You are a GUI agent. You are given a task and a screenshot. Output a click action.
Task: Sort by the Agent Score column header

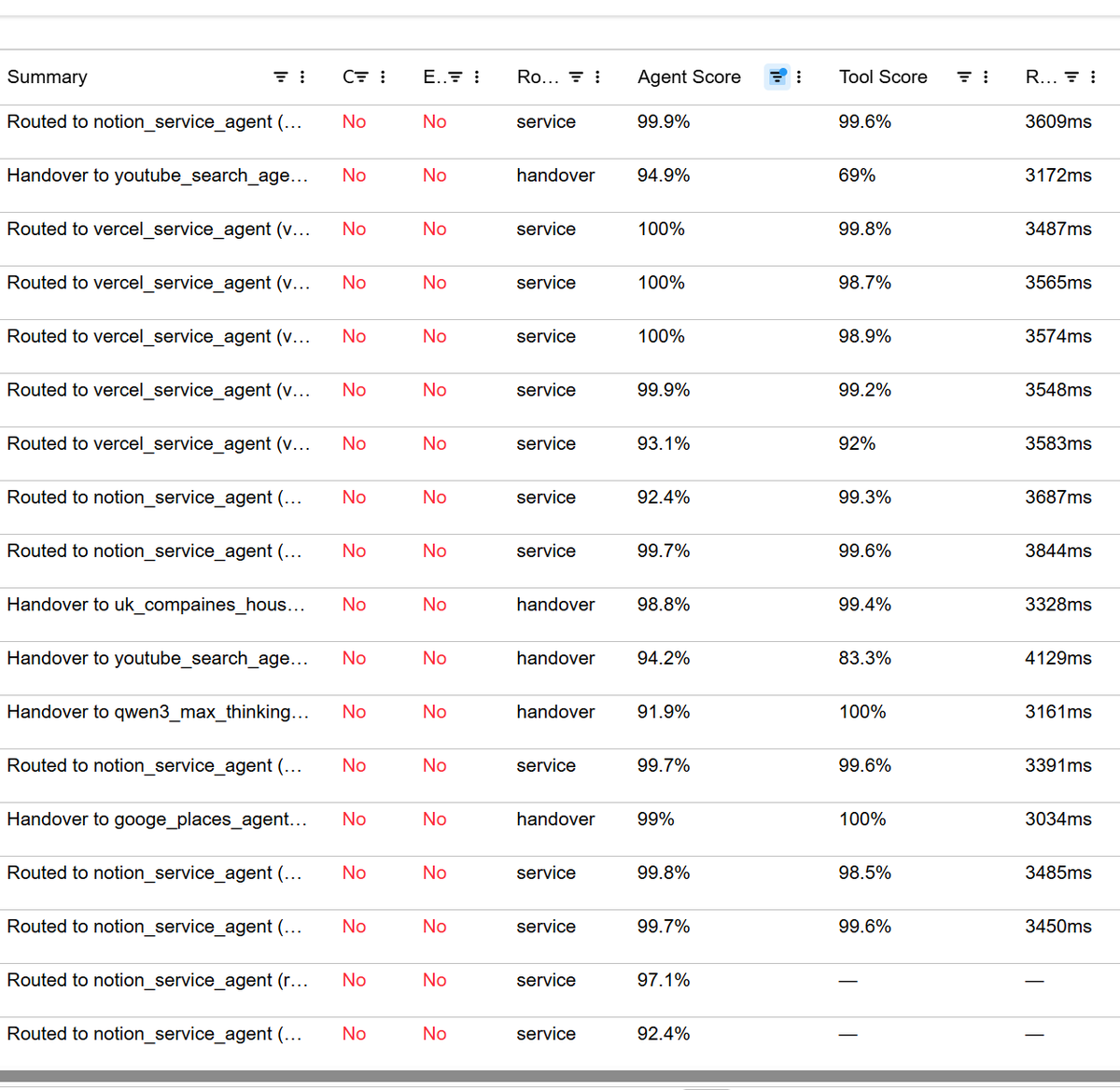(x=689, y=77)
